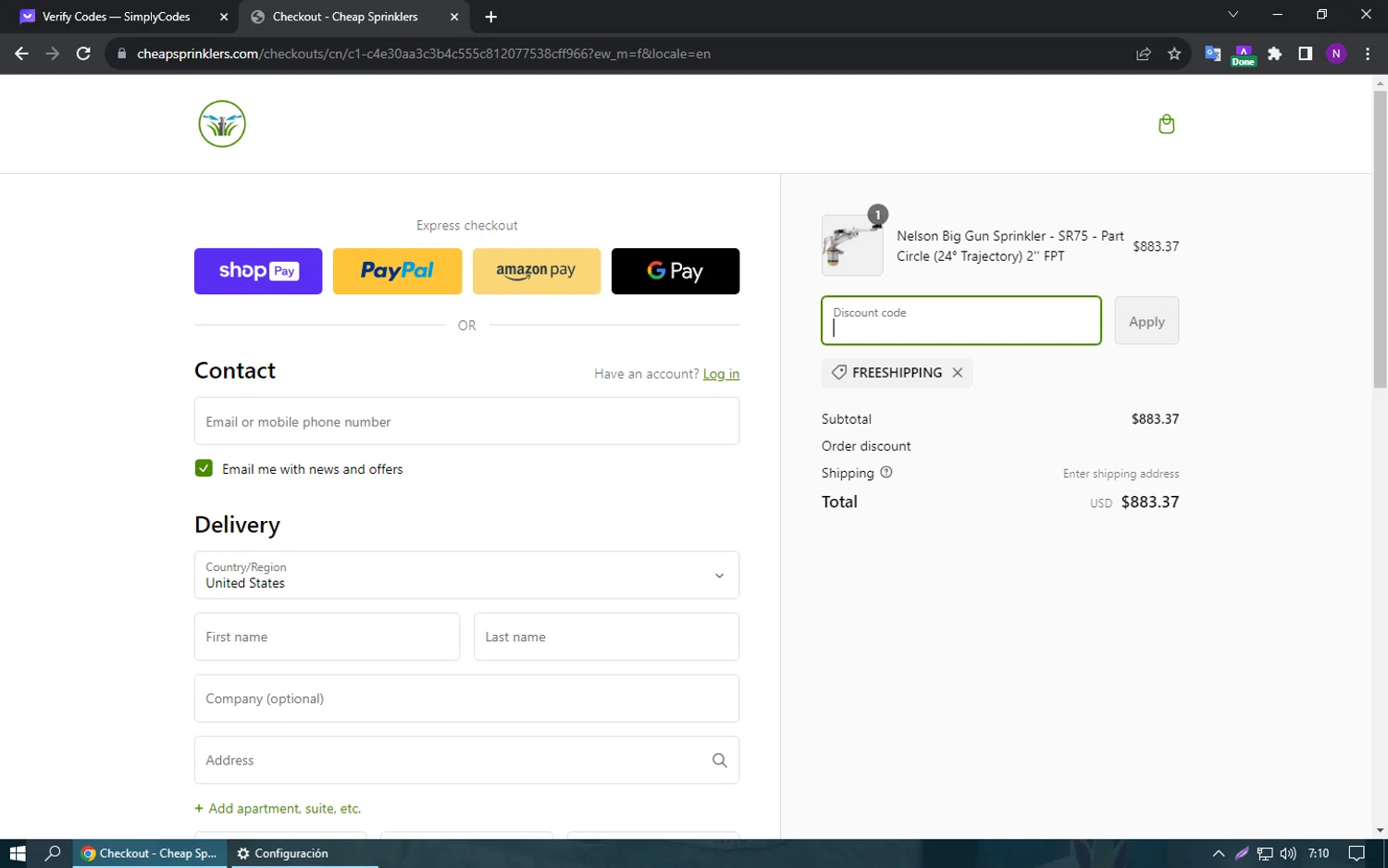This screenshot has height=868, width=1388.
Task: Open the Chrome three-dot menu
Action: [x=1368, y=54]
